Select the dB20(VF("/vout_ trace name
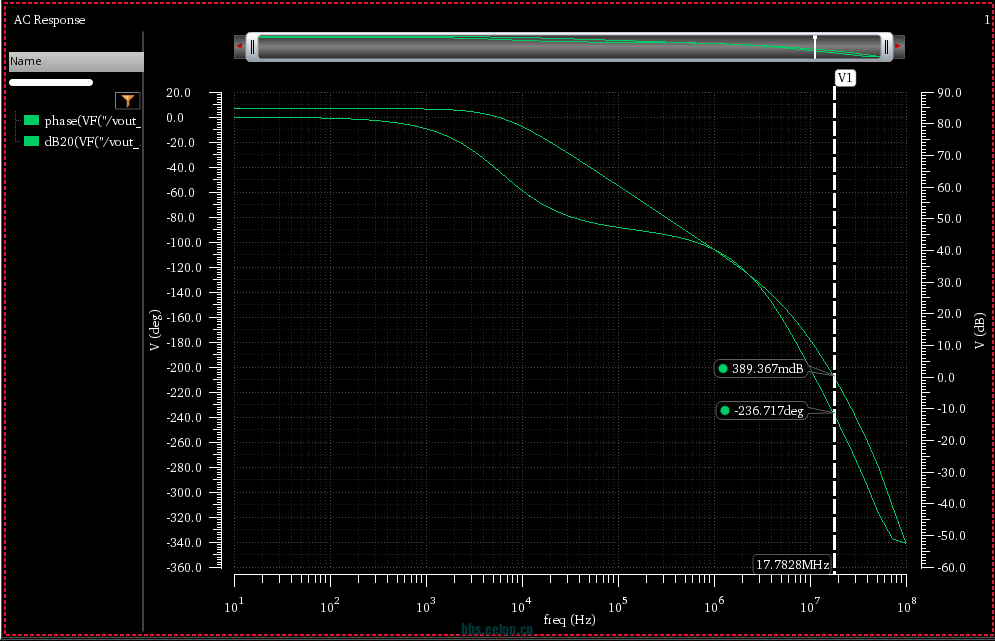 click(92, 142)
